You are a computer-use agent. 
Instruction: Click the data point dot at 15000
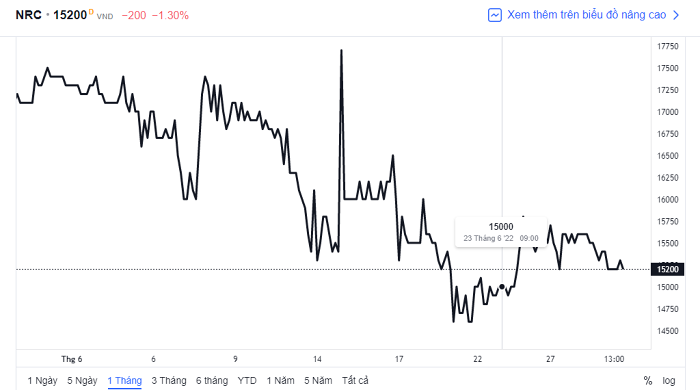(502, 287)
